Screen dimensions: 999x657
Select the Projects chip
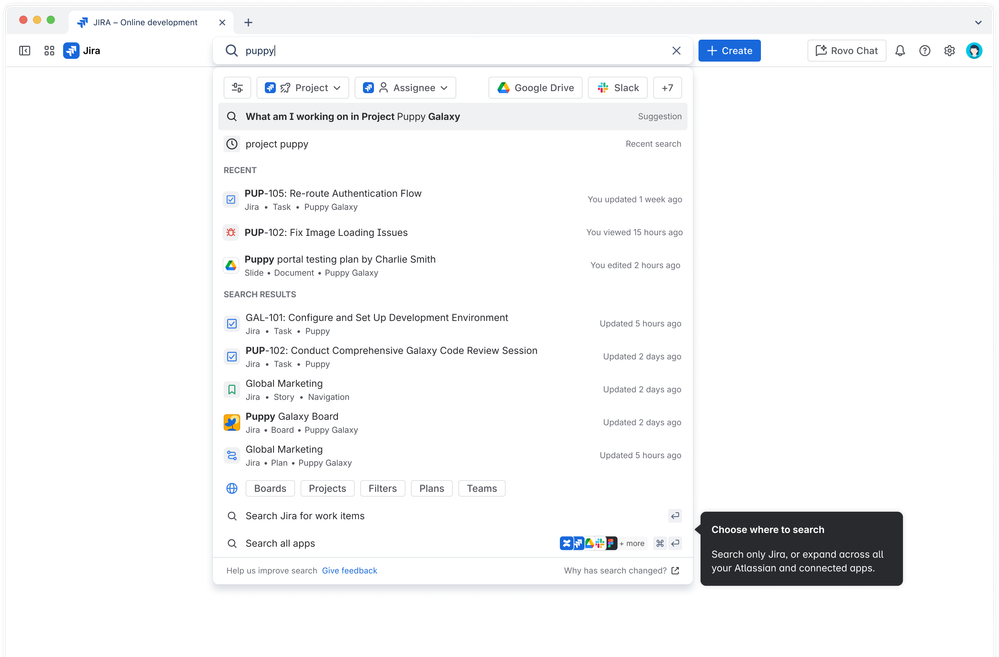coord(327,489)
